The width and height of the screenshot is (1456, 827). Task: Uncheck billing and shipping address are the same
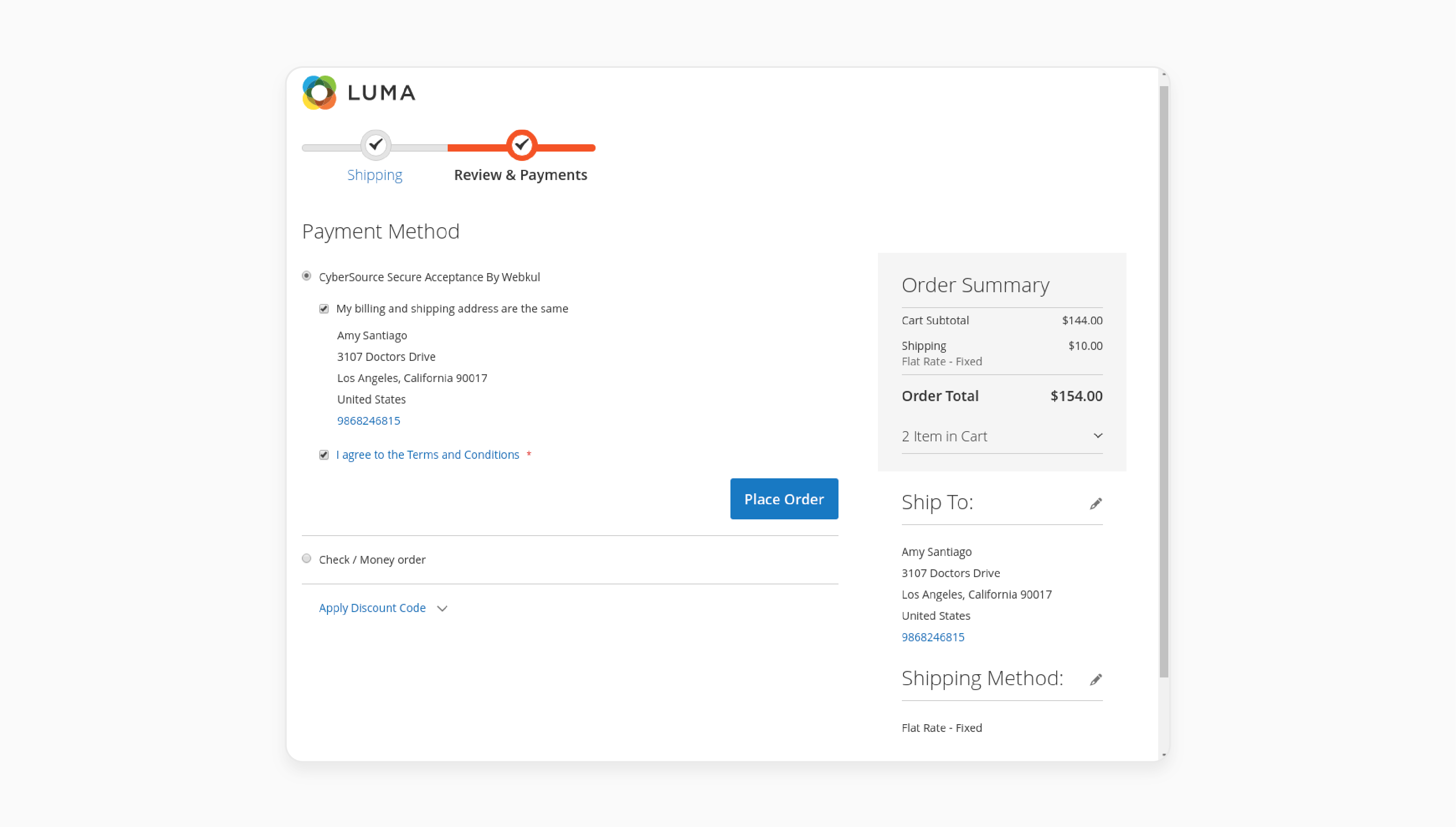(x=323, y=309)
